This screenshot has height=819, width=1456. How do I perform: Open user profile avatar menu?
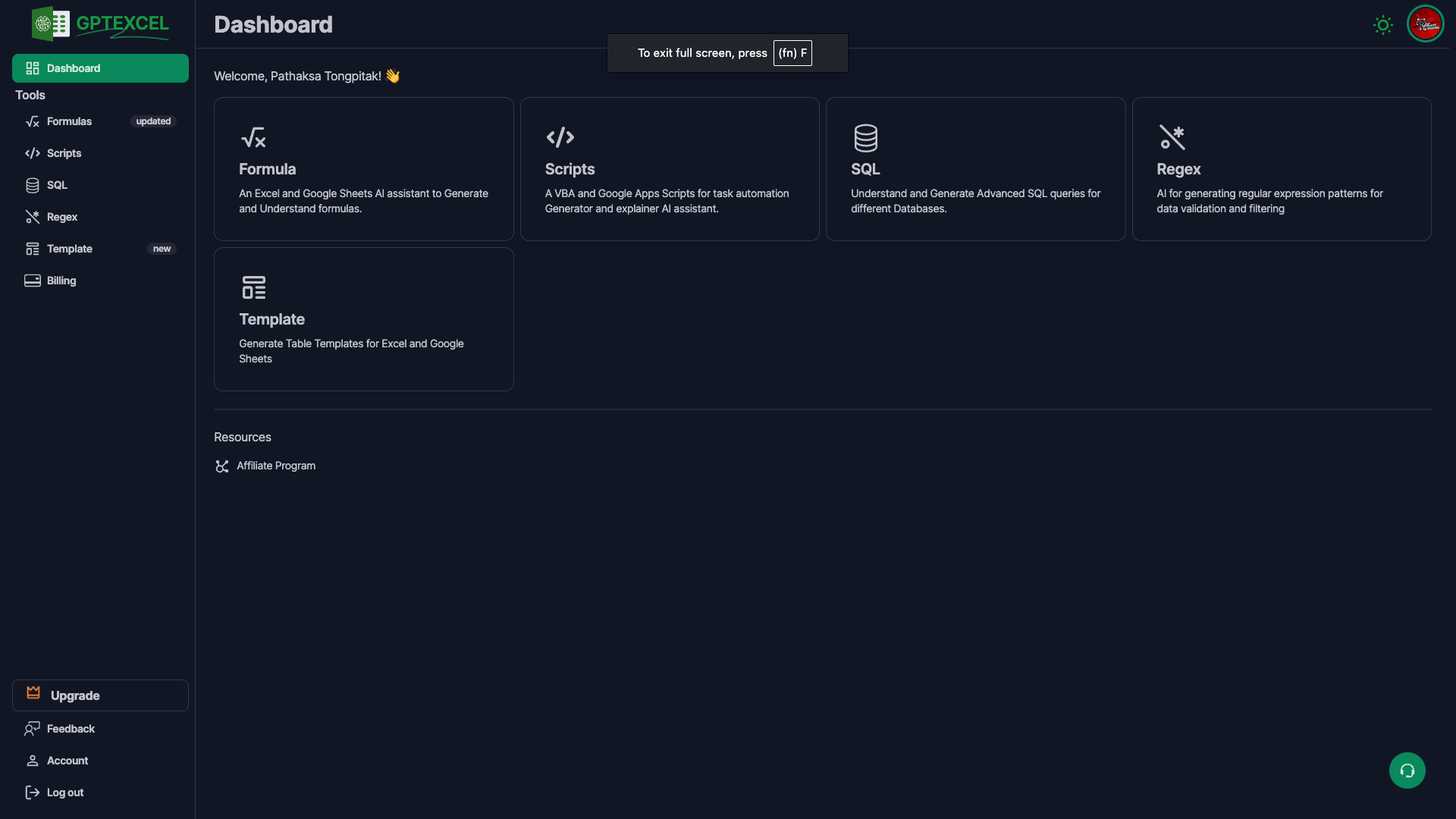tap(1425, 24)
